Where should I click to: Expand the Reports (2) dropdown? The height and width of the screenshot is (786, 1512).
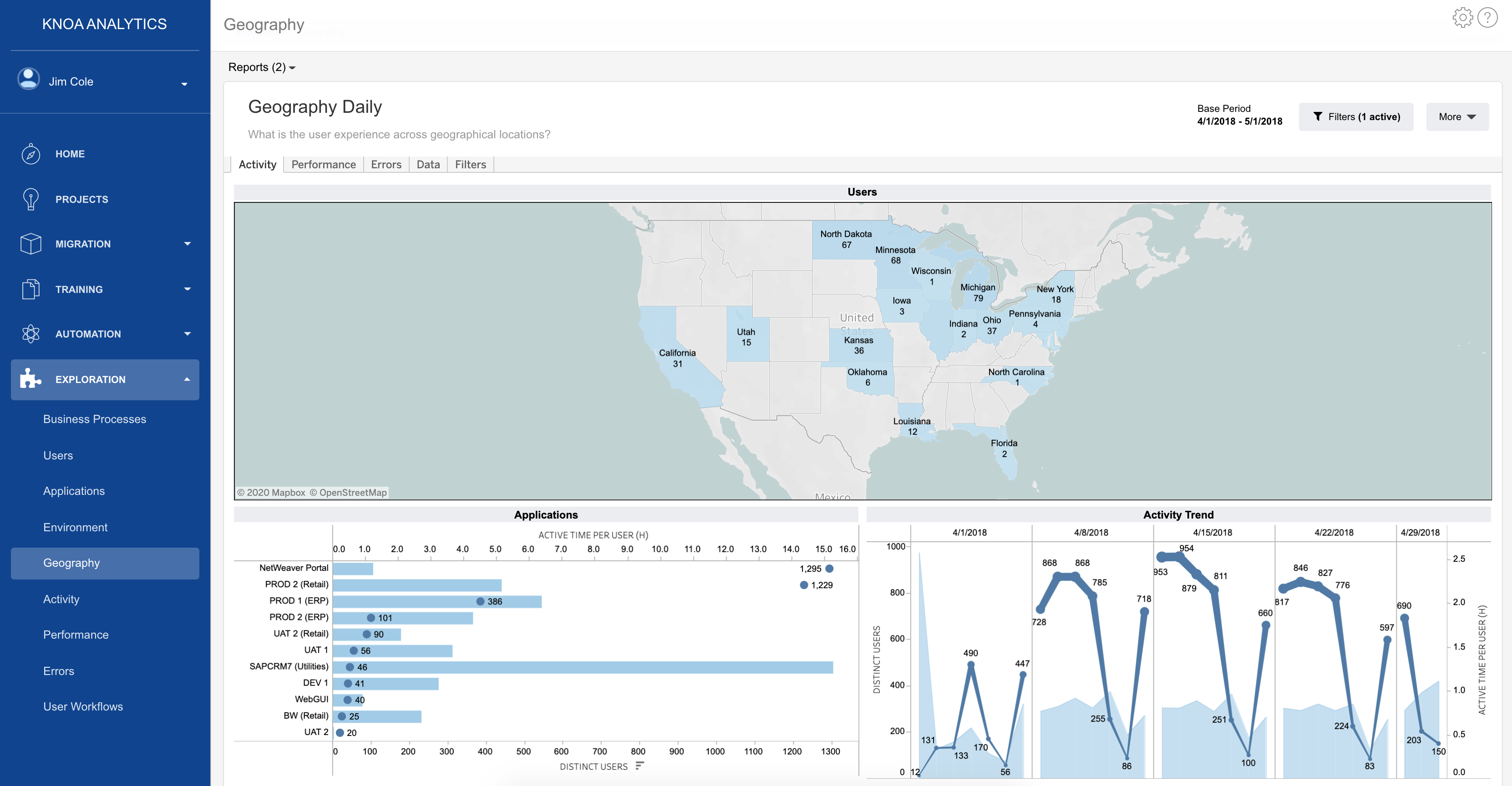262,67
